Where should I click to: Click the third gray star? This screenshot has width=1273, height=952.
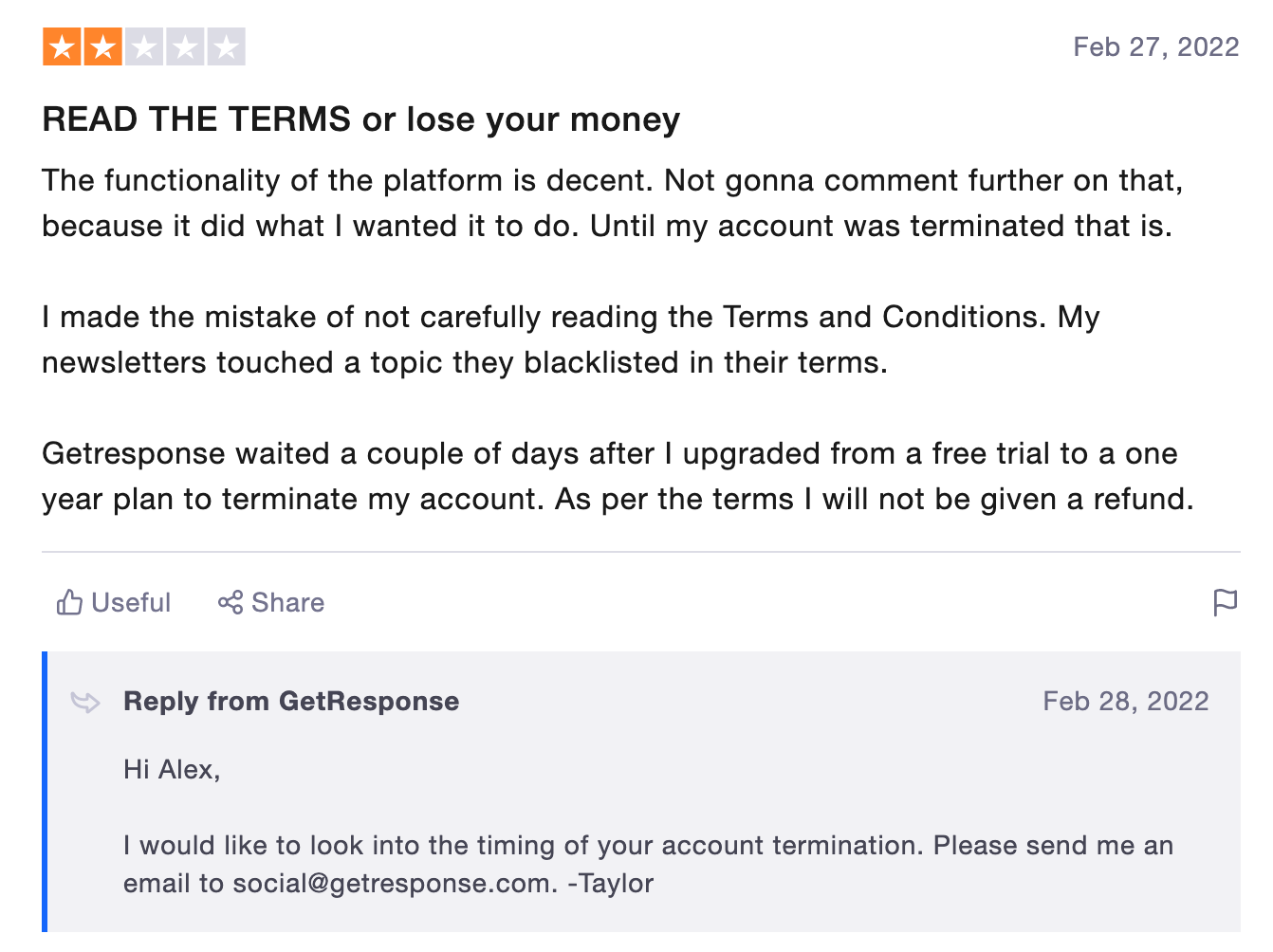tap(144, 46)
